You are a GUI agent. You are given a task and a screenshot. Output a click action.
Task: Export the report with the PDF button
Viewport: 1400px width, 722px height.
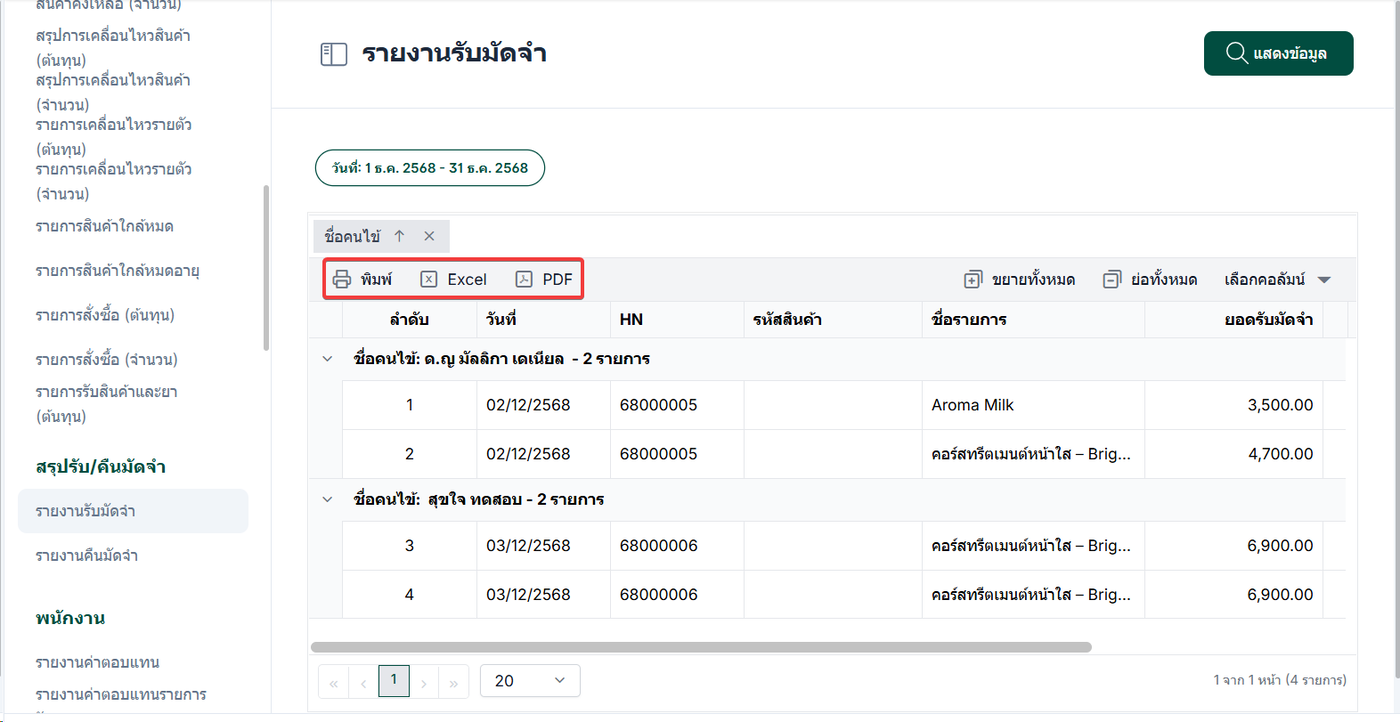point(544,280)
